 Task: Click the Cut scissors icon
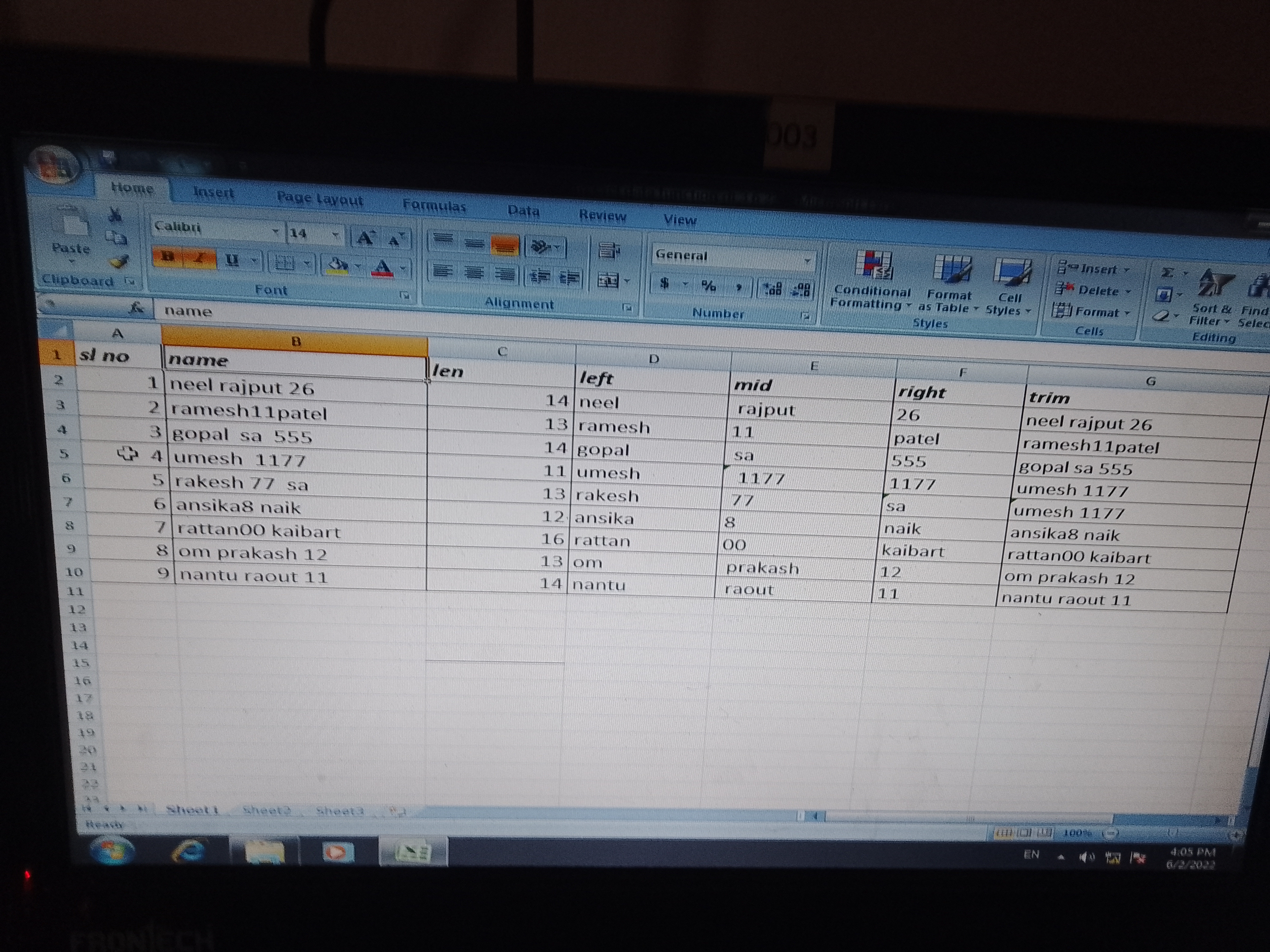pyautogui.click(x=115, y=215)
